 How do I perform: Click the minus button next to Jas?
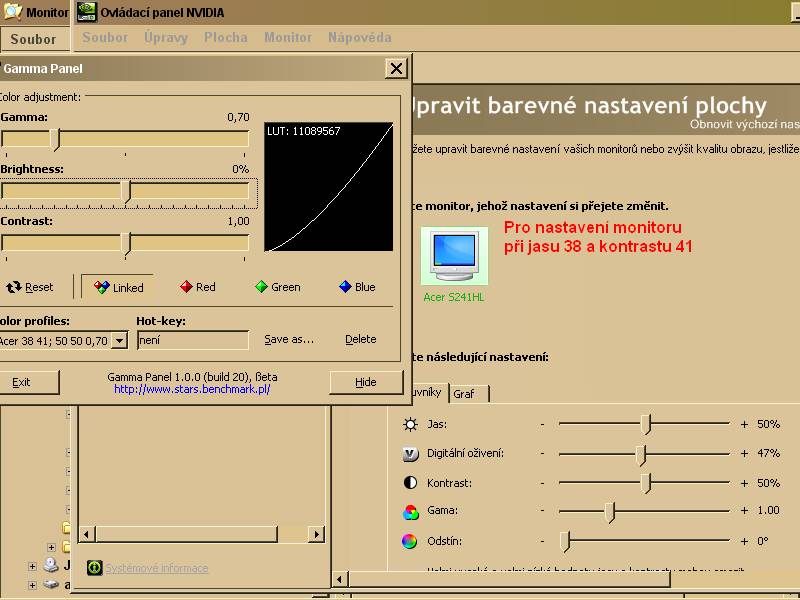542,424
